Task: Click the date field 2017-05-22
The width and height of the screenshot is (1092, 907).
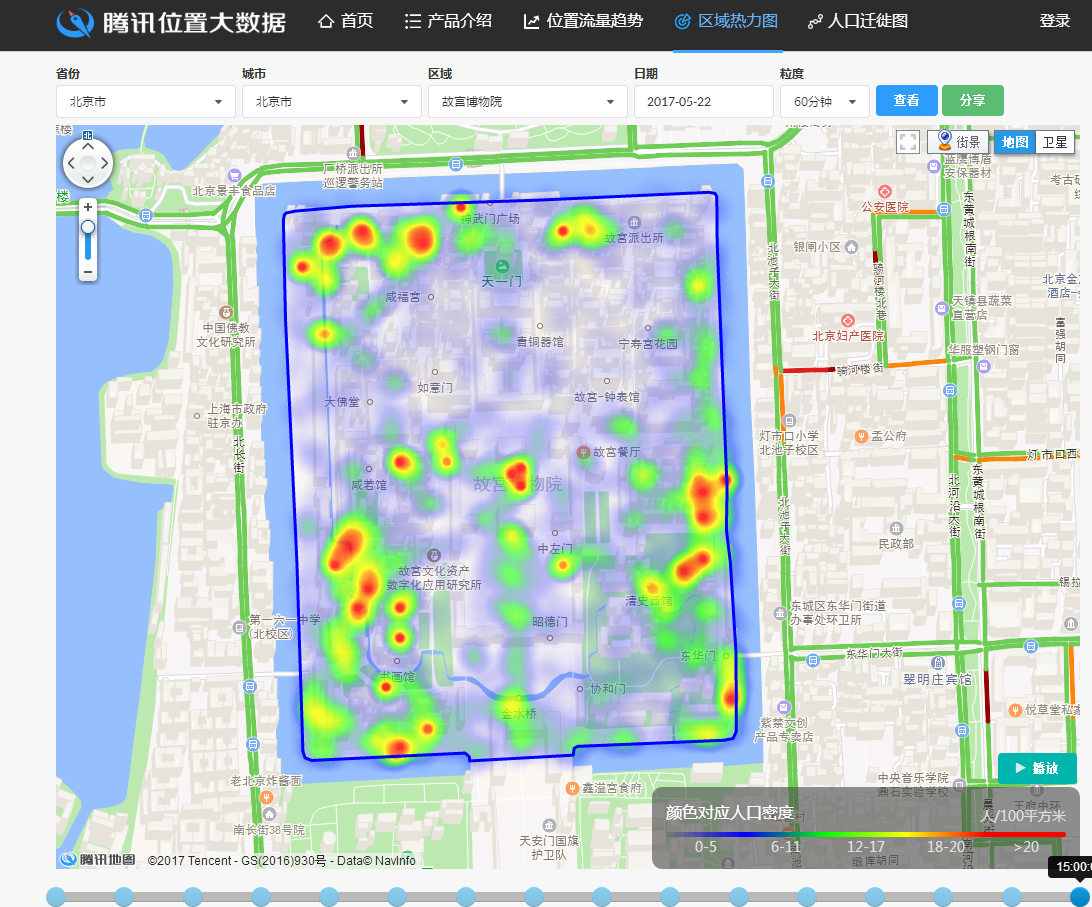Action: point(703,102)
